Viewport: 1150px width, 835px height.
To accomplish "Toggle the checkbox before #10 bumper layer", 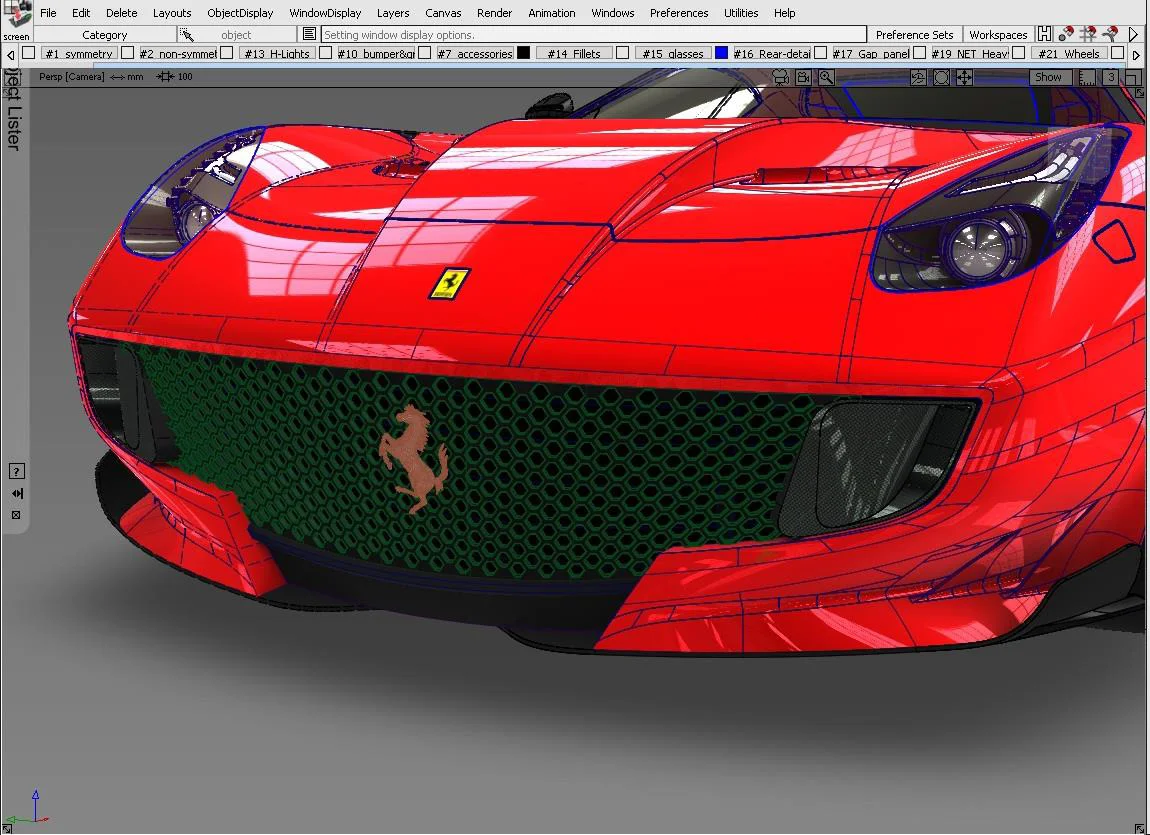I will (326, 53).
